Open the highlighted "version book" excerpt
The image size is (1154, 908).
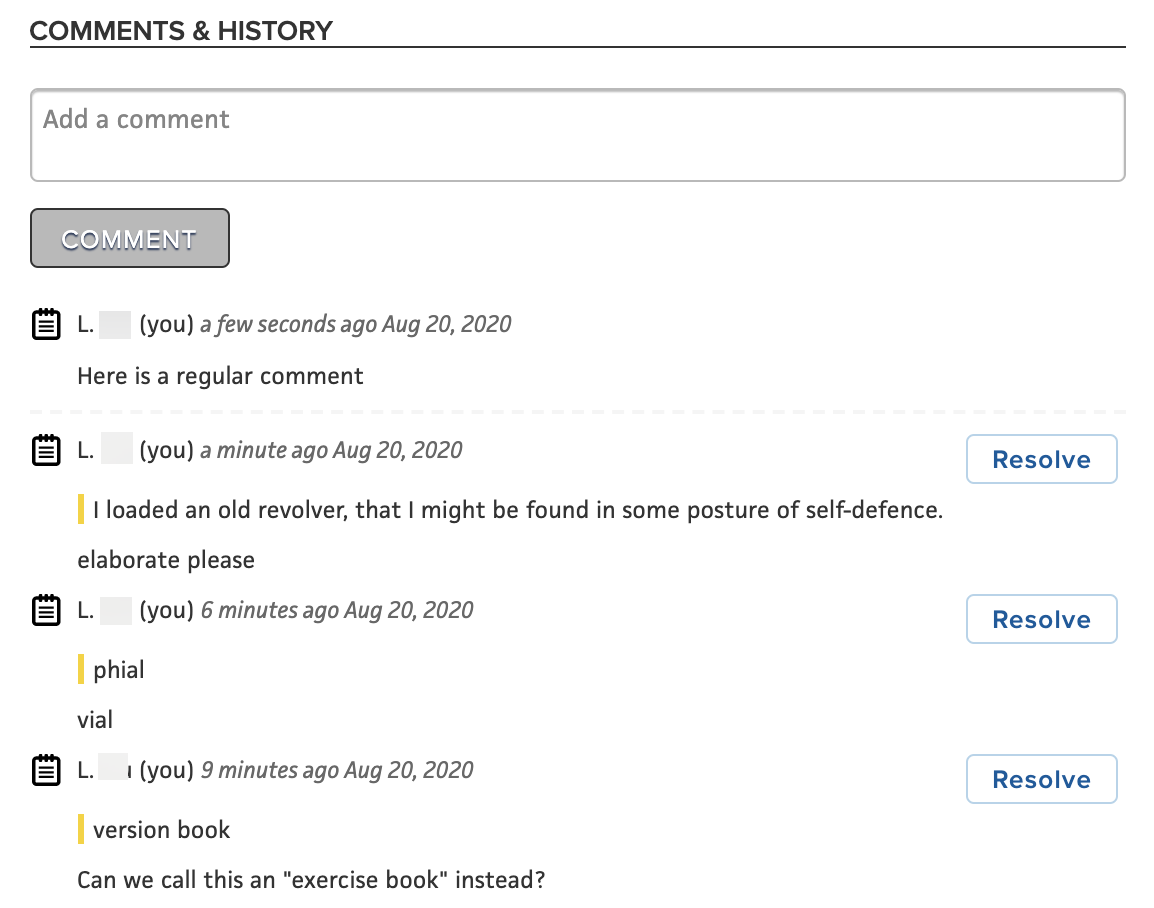tap(162, 830)
